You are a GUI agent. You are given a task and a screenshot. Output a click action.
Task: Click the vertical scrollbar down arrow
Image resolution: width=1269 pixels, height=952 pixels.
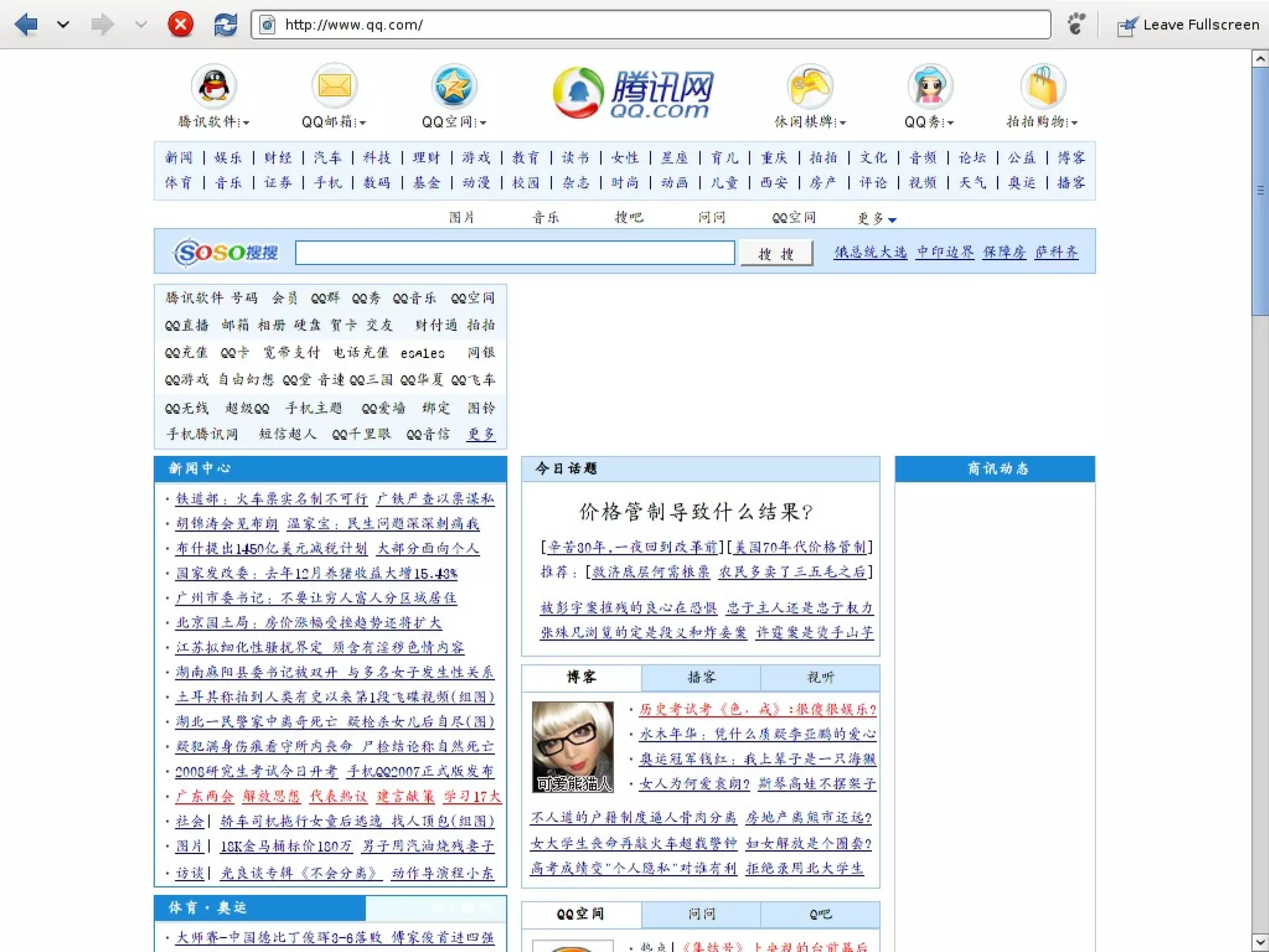pos(1260,942)
